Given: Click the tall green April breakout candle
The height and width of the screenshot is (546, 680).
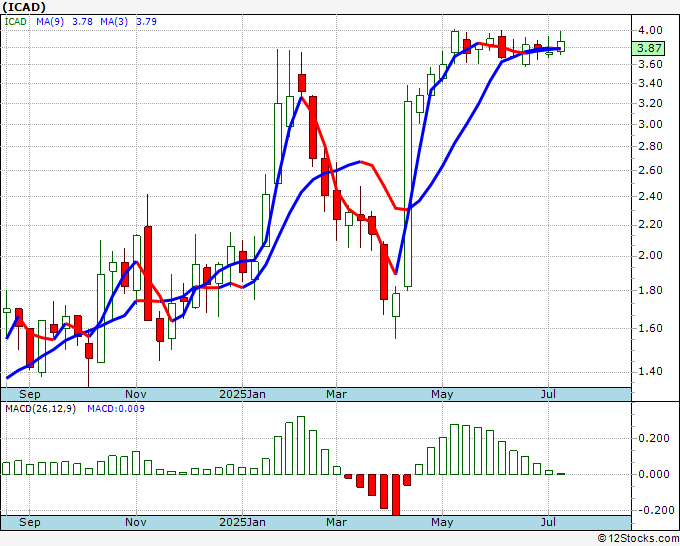Looking at the screenshot, I should pyautogui.click(x=408, y=194).
